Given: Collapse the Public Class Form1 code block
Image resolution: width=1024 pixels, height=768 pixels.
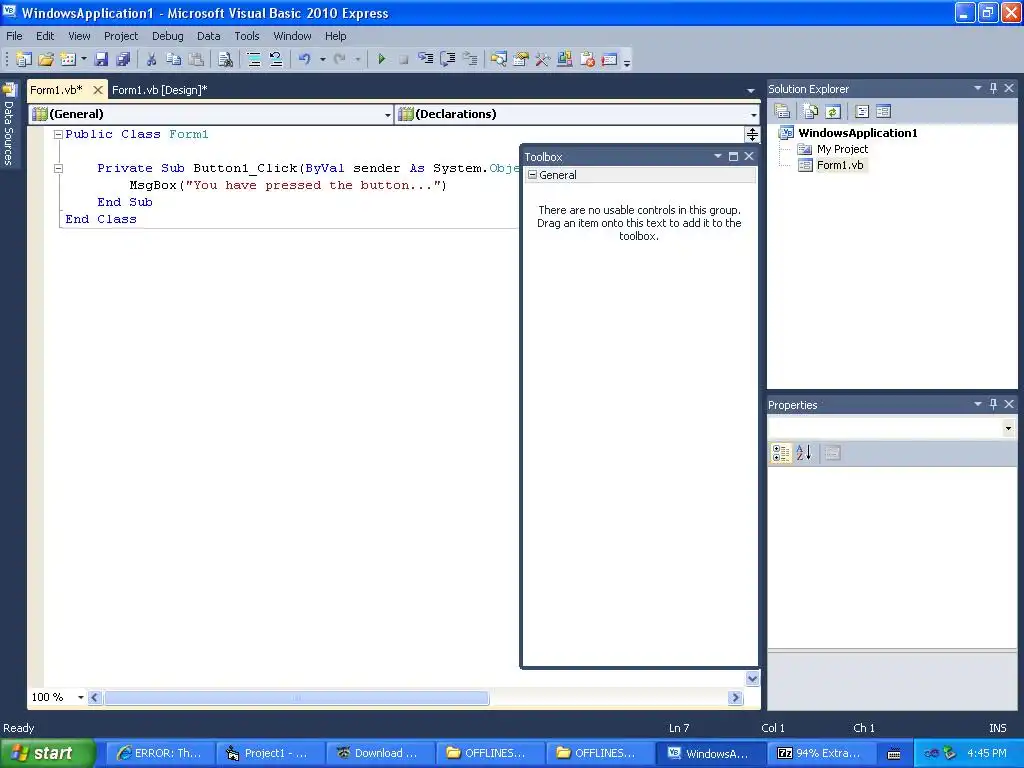Looking at the screenshot, I should (58, 135).
